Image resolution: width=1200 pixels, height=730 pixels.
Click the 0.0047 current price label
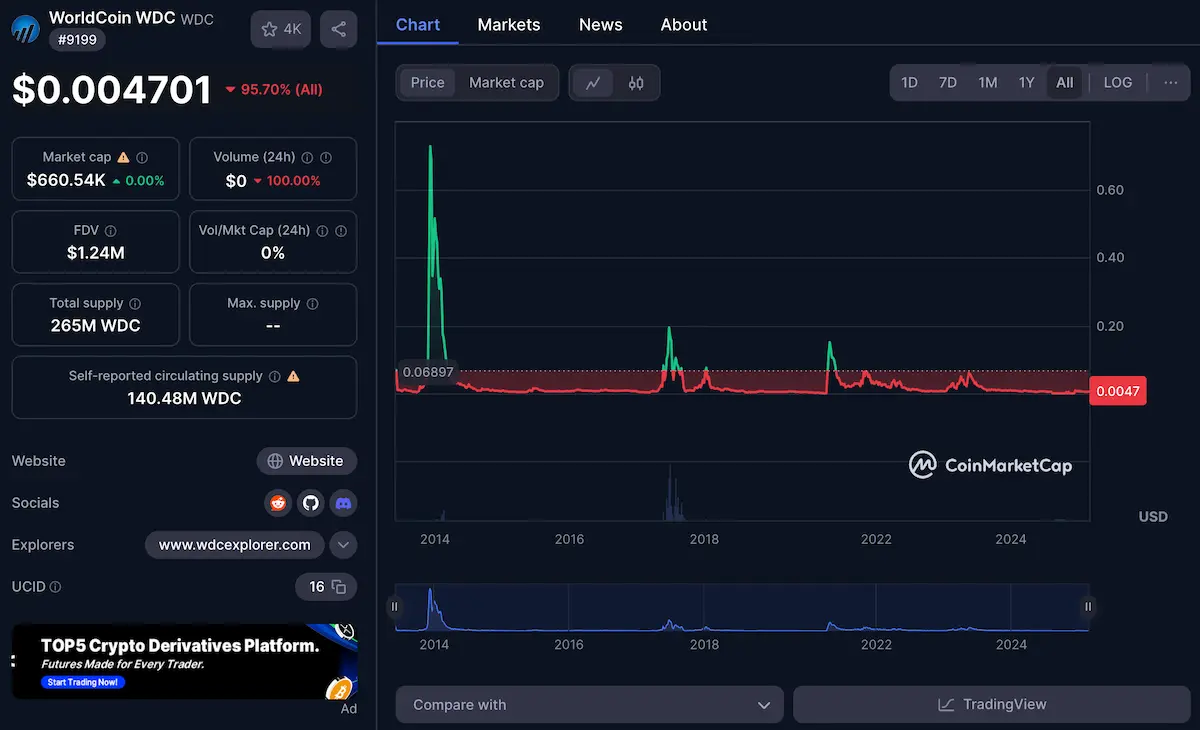[1118, 391]
